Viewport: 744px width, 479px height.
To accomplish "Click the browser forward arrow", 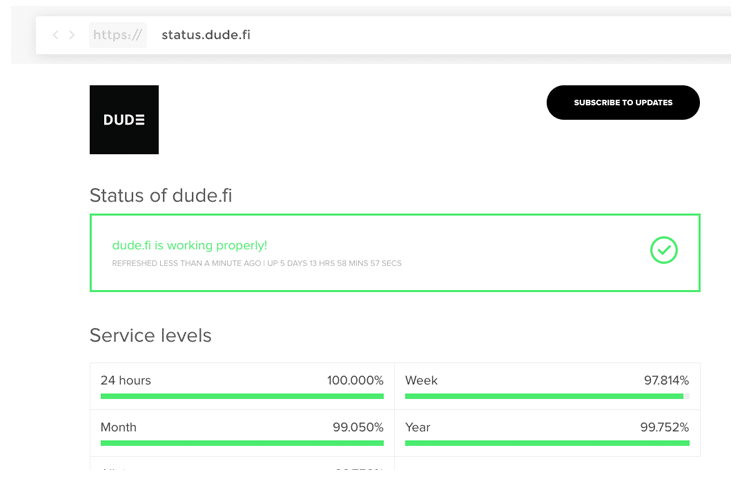I will 72,35.
